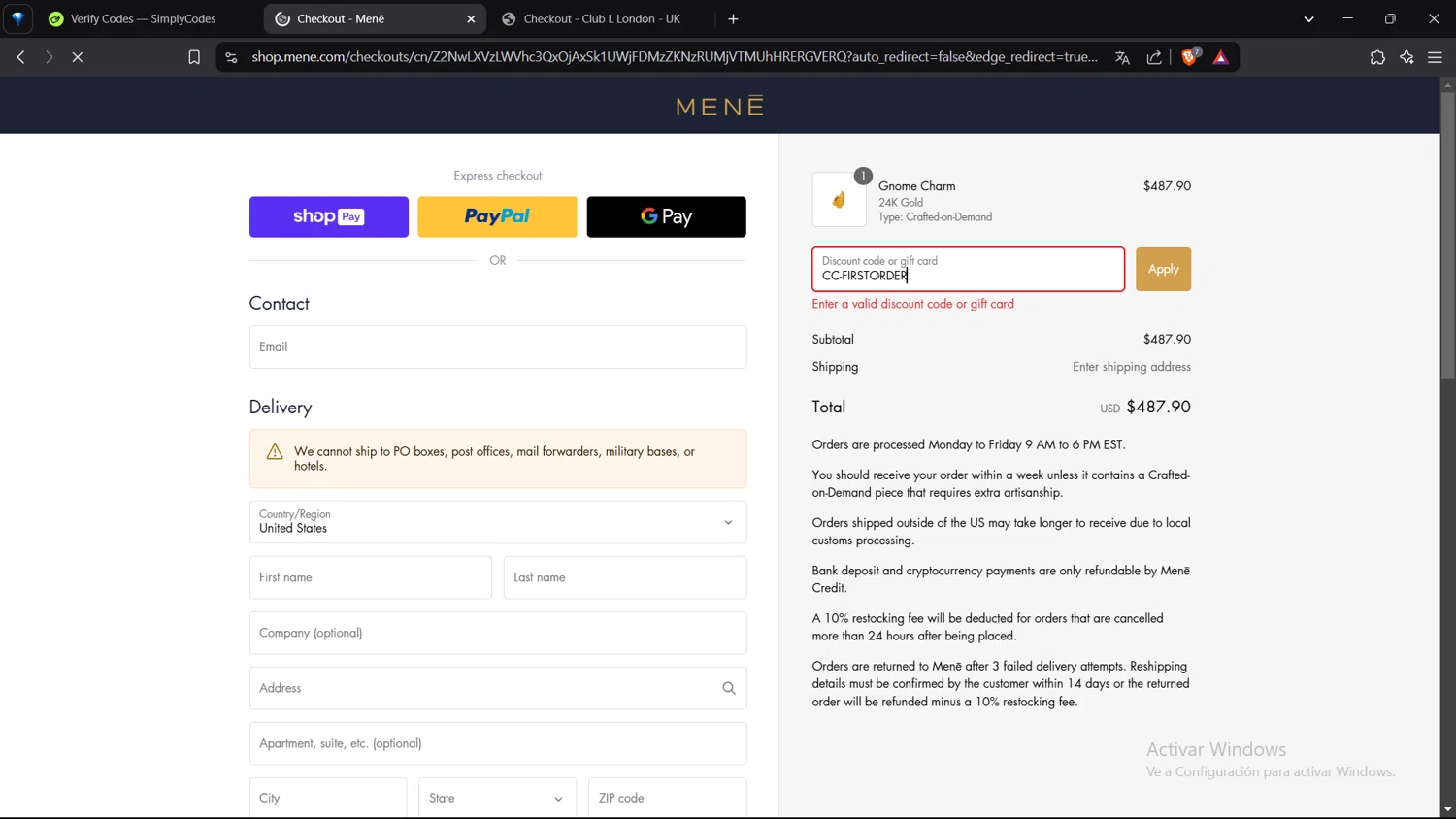Viewport: 1456px width, 819px height.
Task: Click address search magnifier icon
Action: pyautogui.click(x=729, y=688)
